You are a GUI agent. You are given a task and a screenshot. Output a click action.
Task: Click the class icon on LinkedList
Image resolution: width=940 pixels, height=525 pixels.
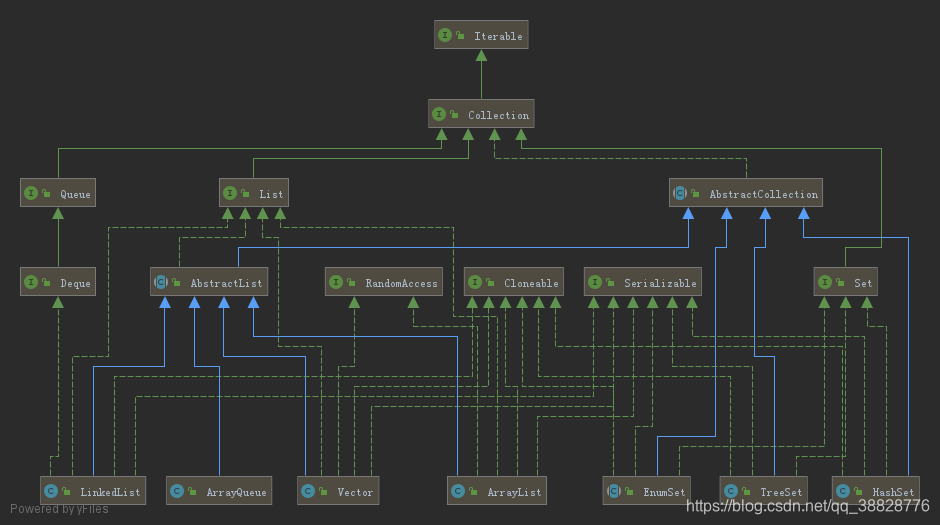pos(51,491)
